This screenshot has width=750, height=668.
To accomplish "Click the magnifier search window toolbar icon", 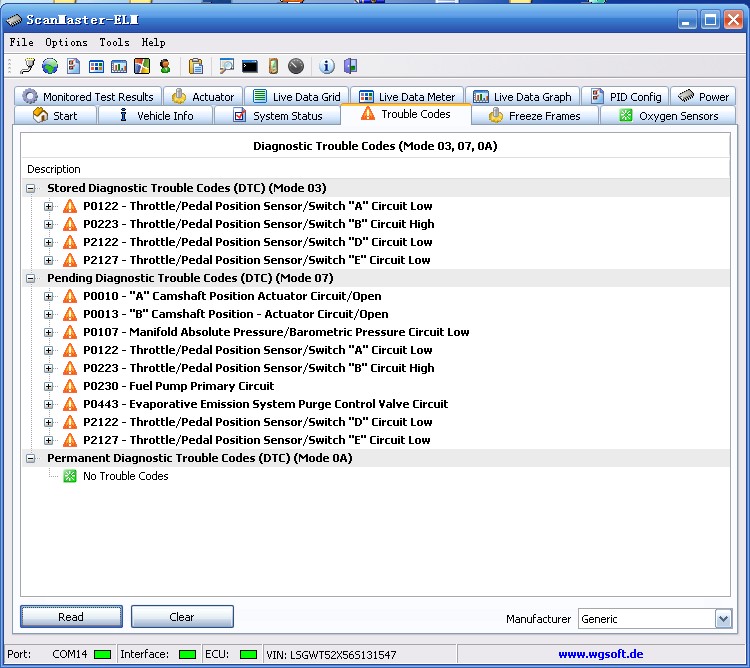I will (x=226, y=66).
